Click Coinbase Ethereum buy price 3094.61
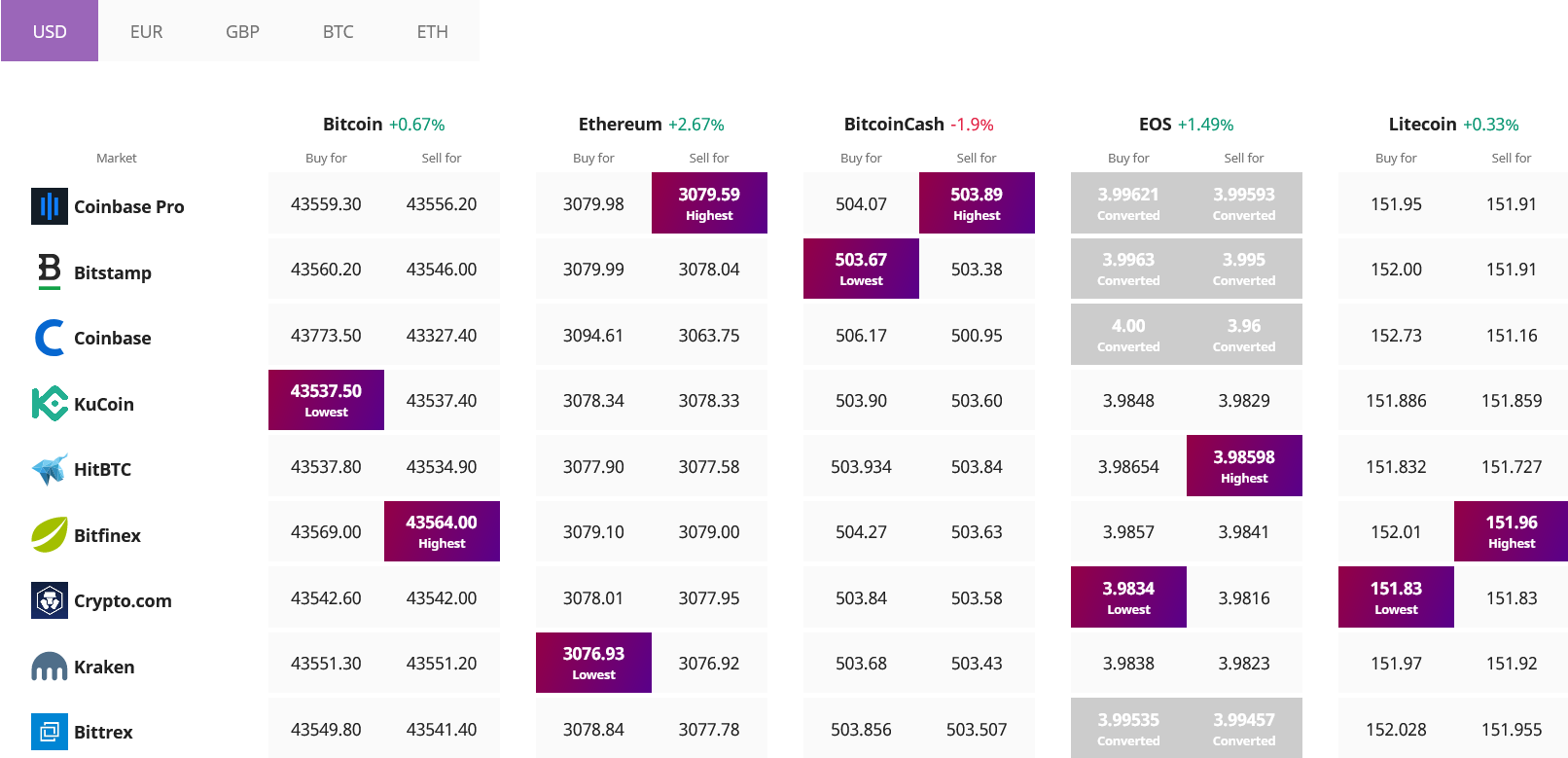The image size is (1568, 758). pos(593,336)
